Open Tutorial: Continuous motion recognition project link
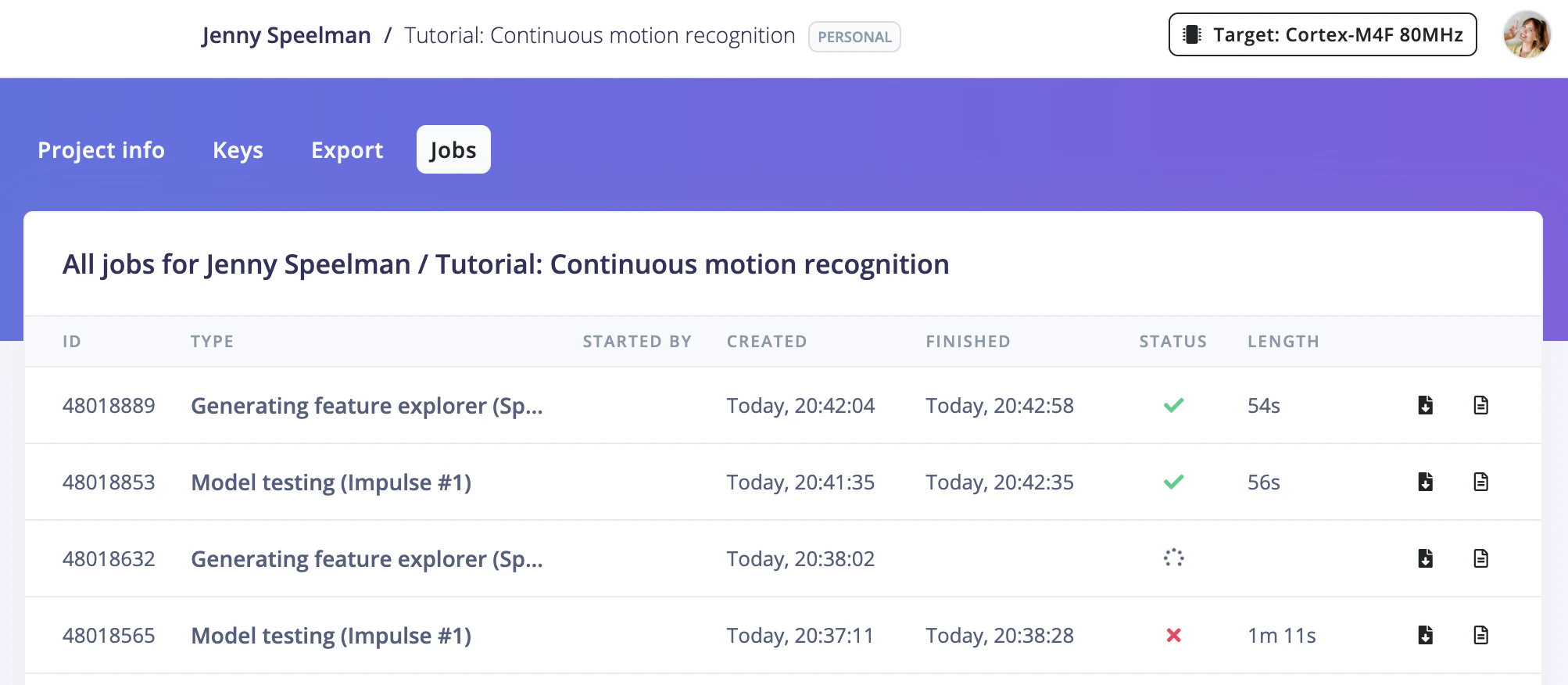This screenshot has width=1568, height=685. point(600,36)
